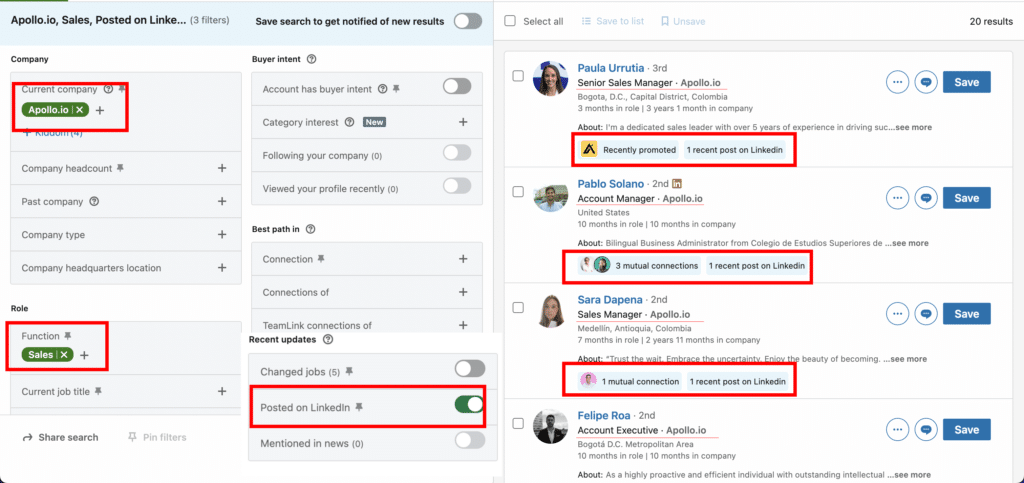The image size is (1024, 483).
Task: Click pin icon beside Company headcount
Action: (x=120, y=168)
